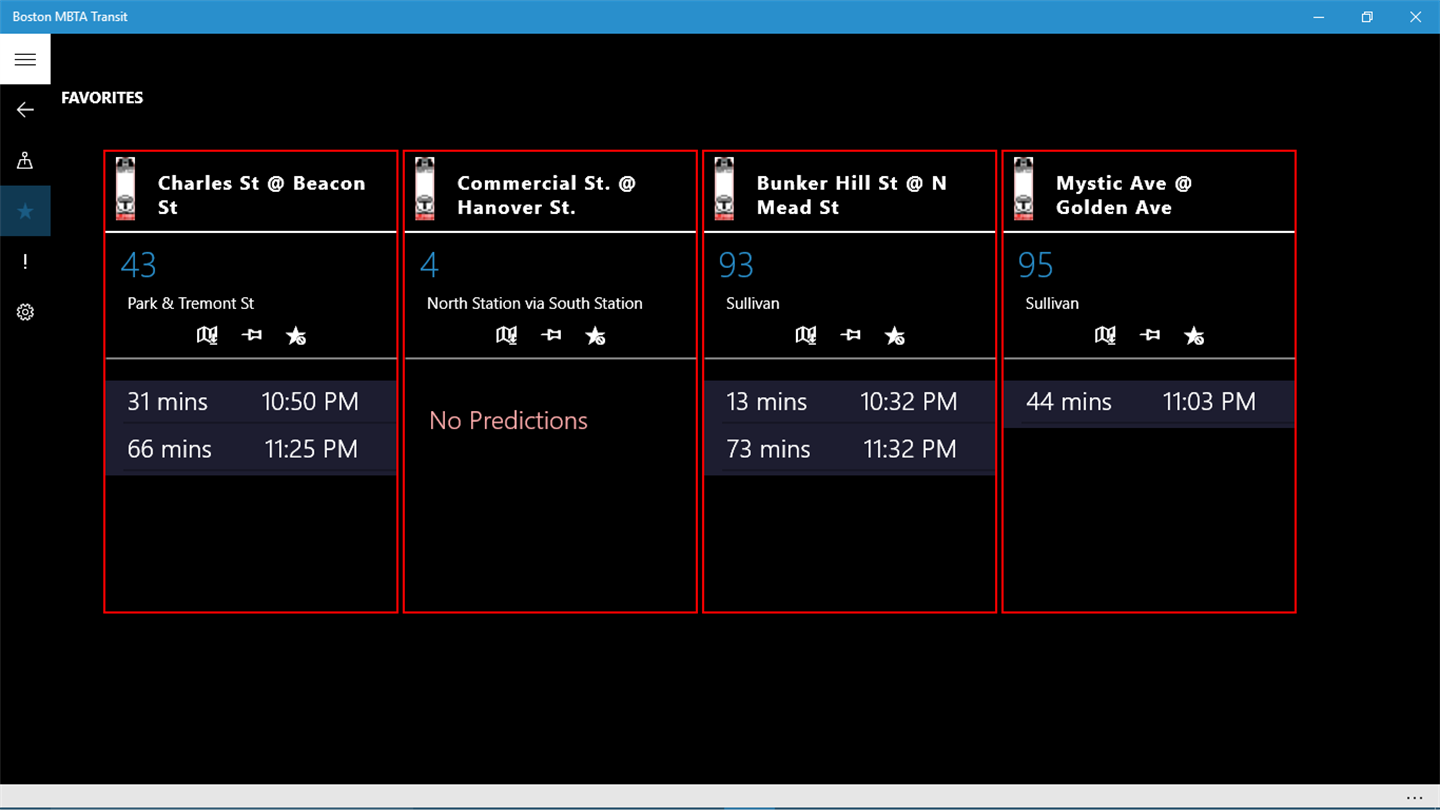Pin the route 93 Bunker Hill stop
The height and width of the screenshot is (810, 1440).
point(850,335)
